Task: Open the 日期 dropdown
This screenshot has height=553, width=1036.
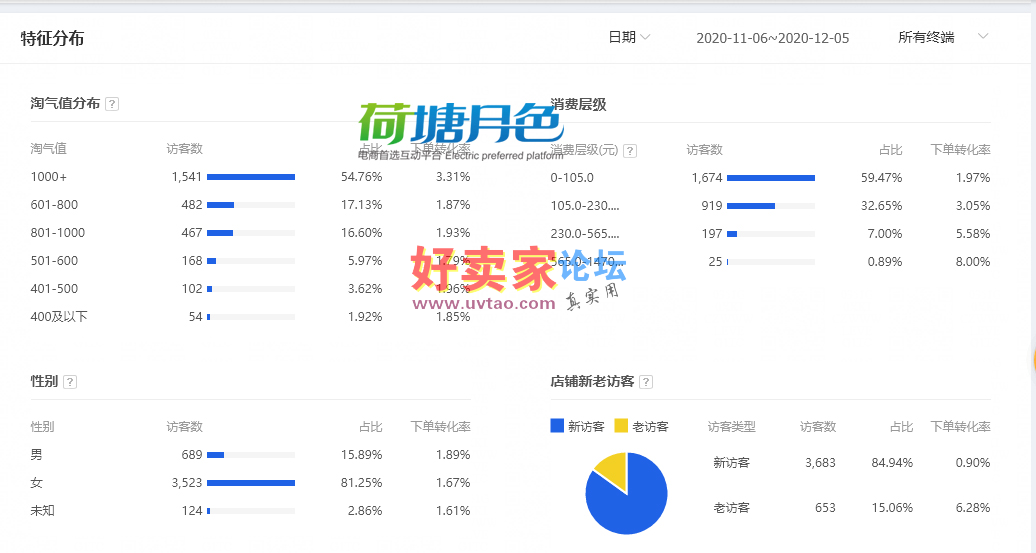Action: pos(629,37)
